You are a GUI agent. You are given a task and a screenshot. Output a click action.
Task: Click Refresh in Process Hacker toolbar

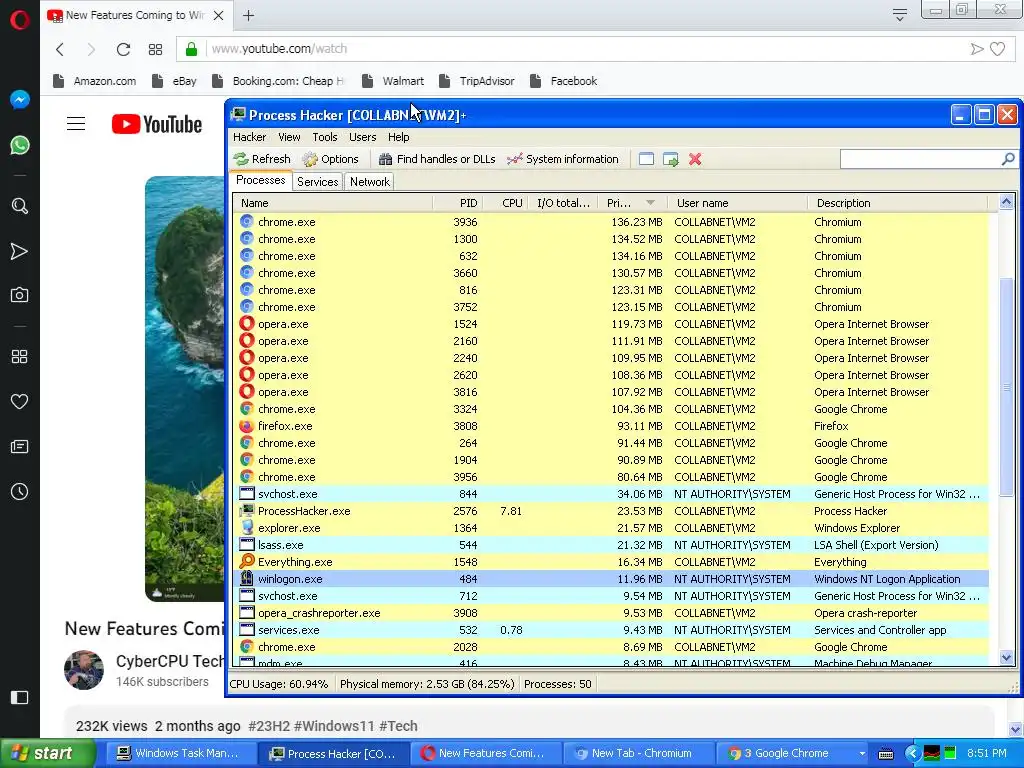[263, 159]
